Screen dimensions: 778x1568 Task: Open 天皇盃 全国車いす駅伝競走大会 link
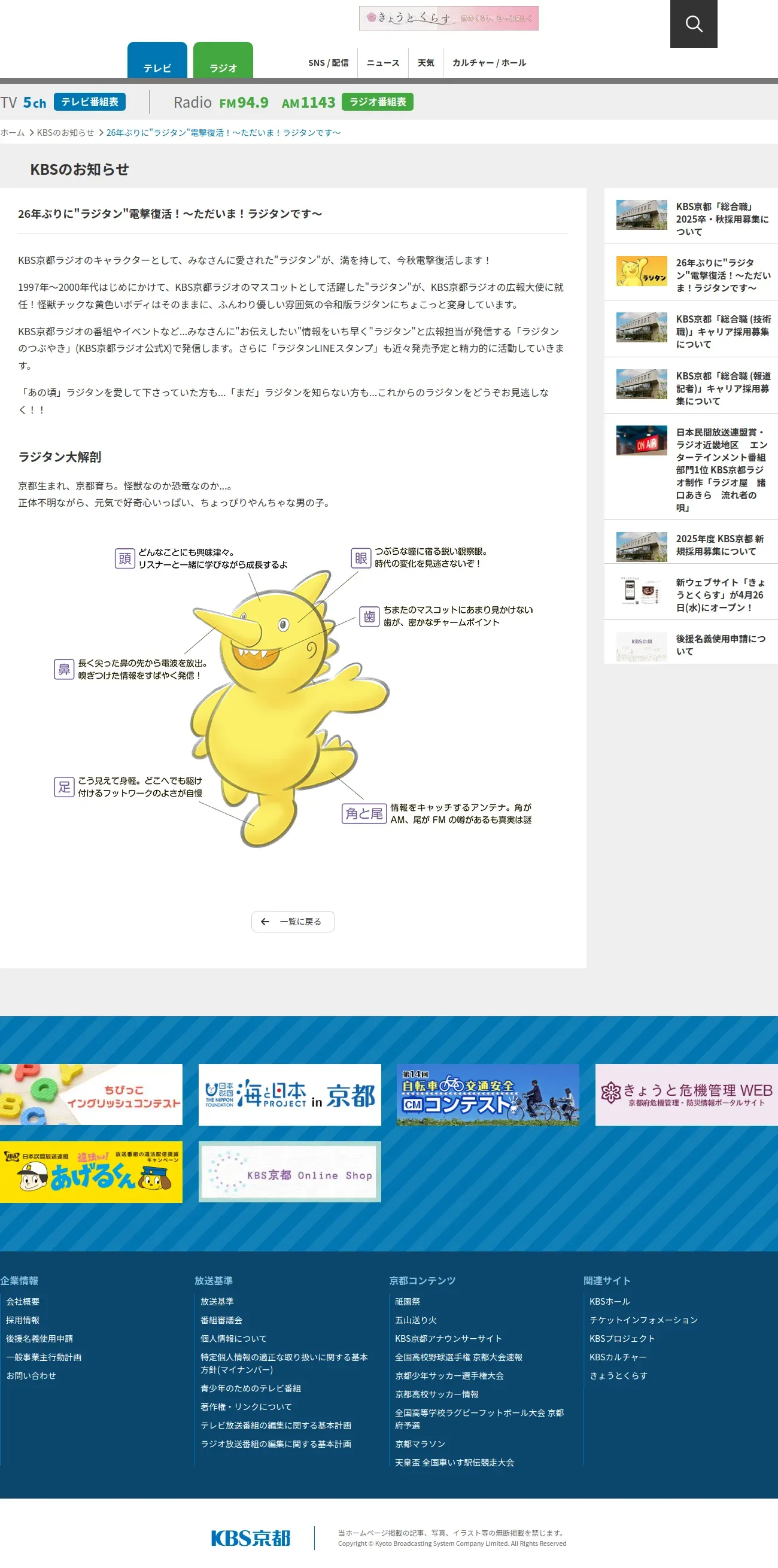coord(455,1462)
